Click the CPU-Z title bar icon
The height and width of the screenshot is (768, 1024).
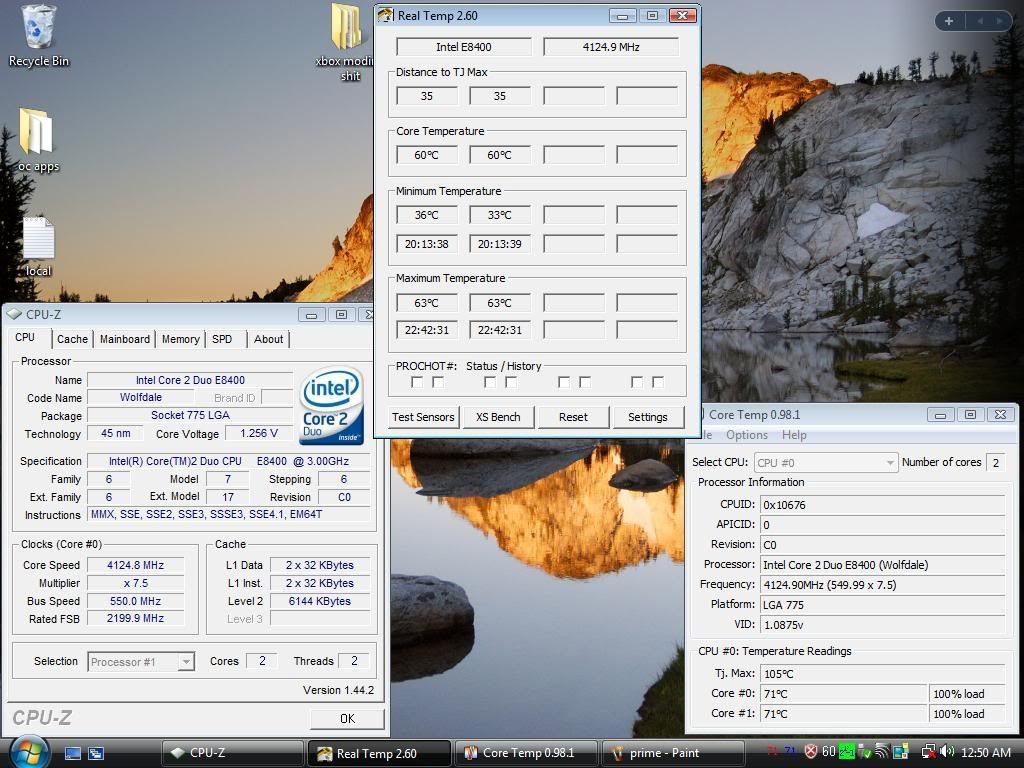coord(14,314)
